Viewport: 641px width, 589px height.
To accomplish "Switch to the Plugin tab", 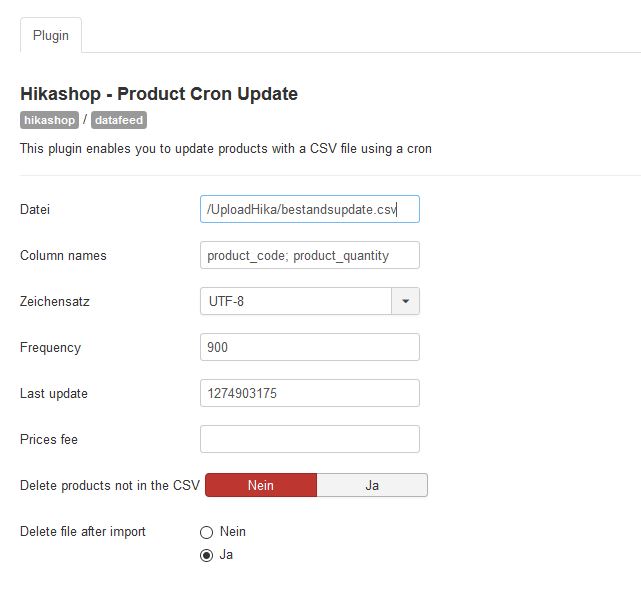I will (x=51, y=35).
